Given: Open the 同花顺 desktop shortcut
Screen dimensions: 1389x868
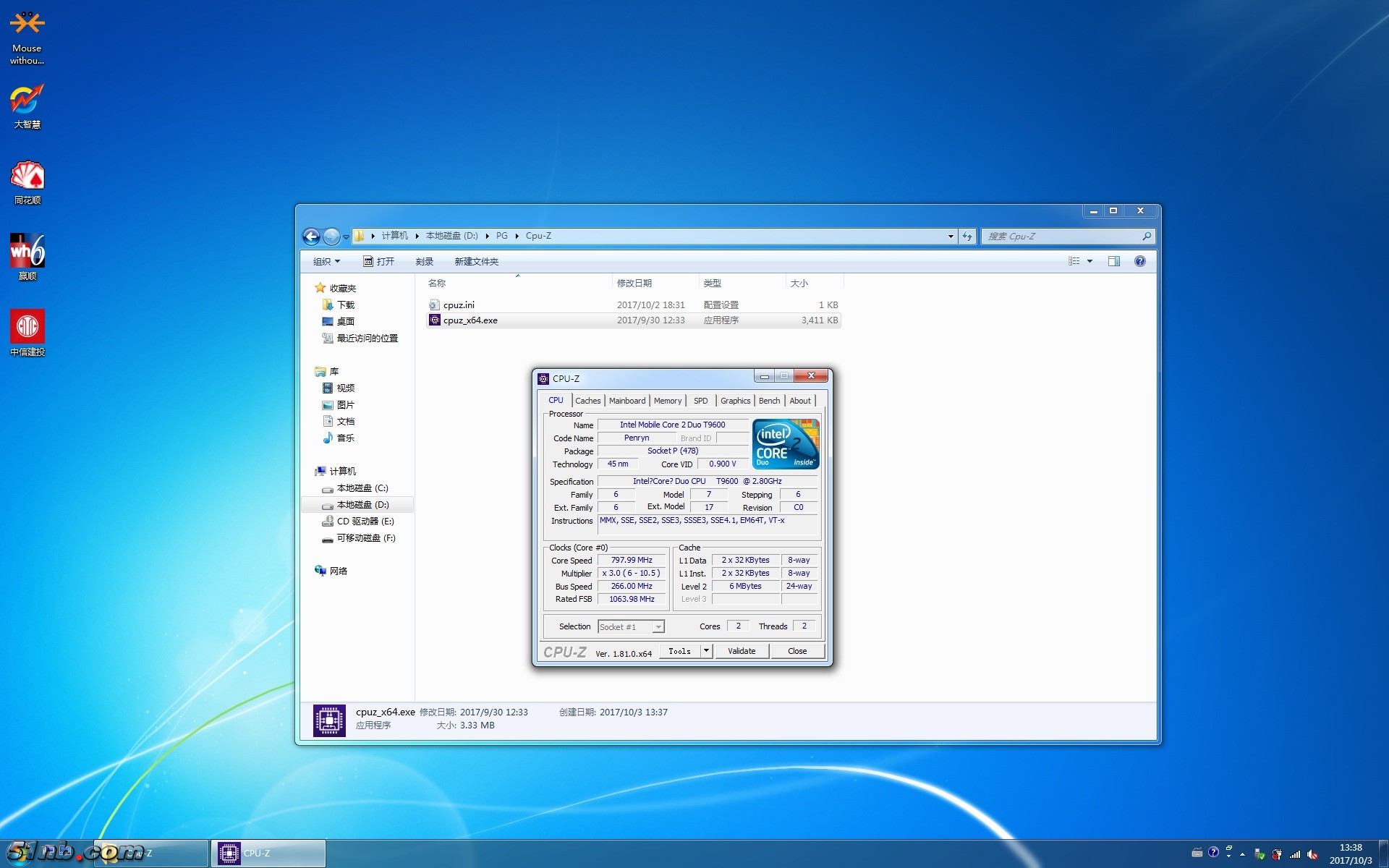Looking at the screenshot, I should (x=27, y=182).
